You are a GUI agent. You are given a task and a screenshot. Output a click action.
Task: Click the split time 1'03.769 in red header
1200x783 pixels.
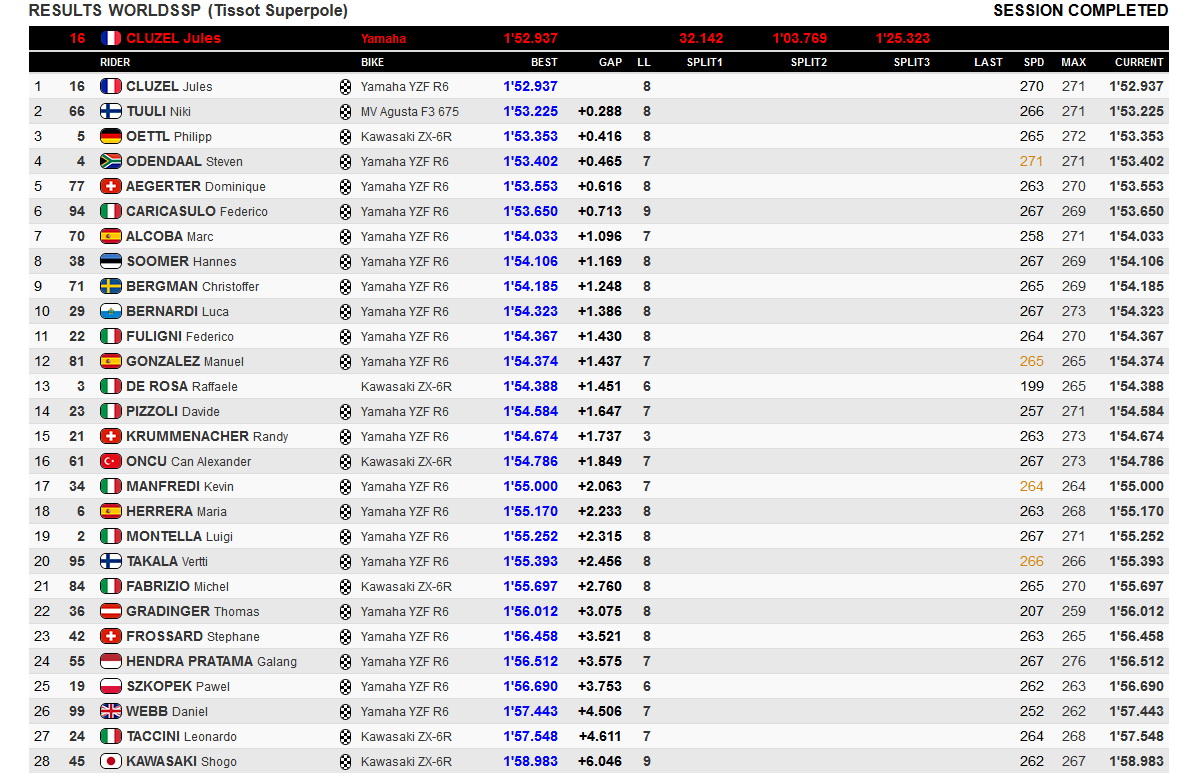(x=800, y=38)
